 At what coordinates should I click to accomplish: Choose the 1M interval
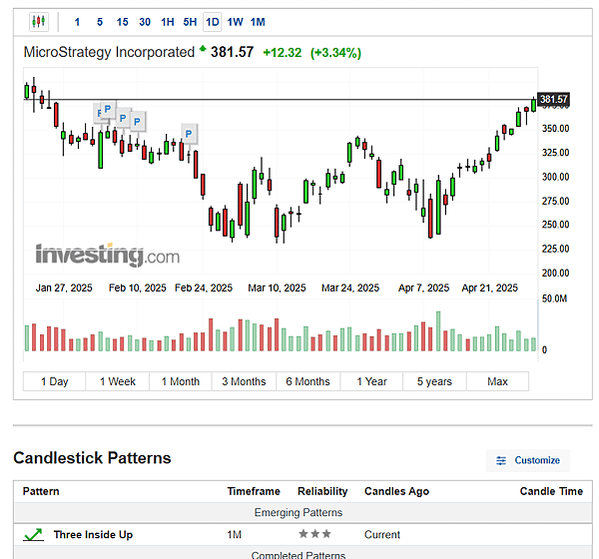point(258,22)
